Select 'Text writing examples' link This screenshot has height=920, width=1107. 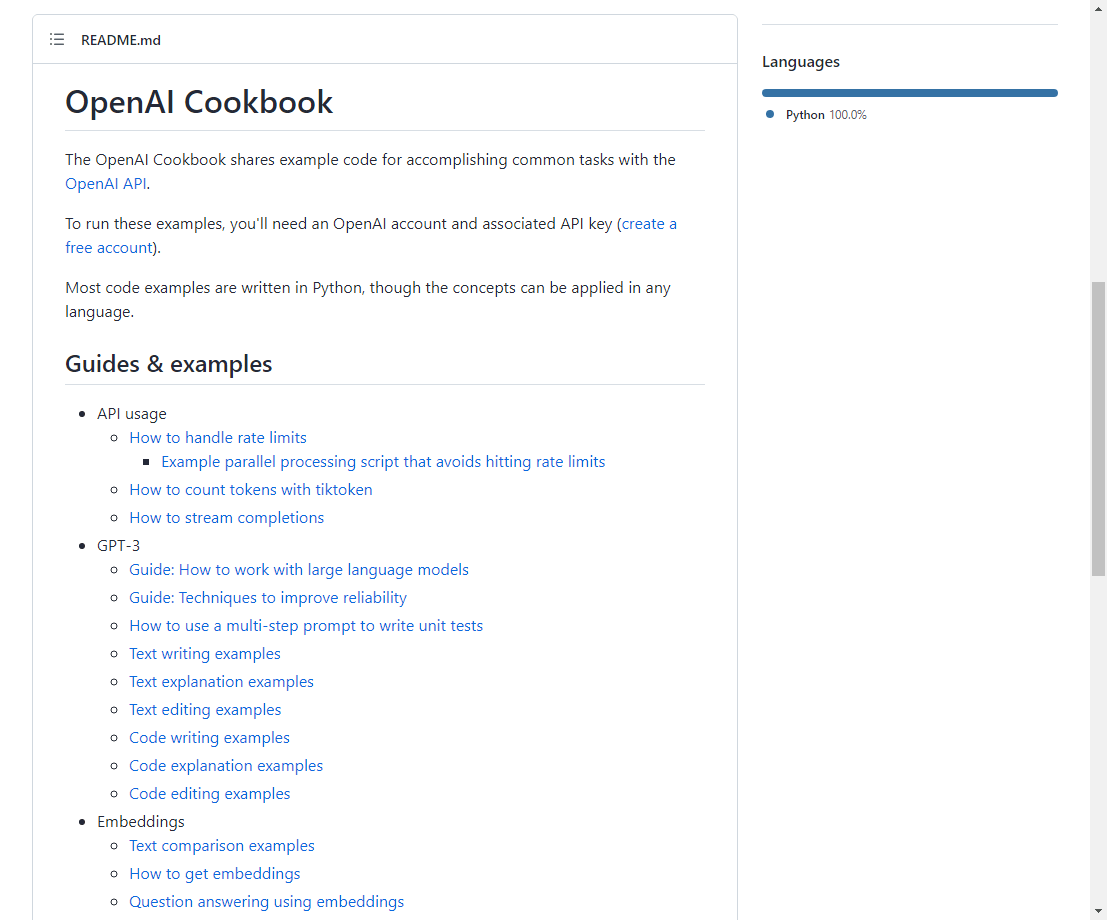pyautogui.click(x=205, y=654)
